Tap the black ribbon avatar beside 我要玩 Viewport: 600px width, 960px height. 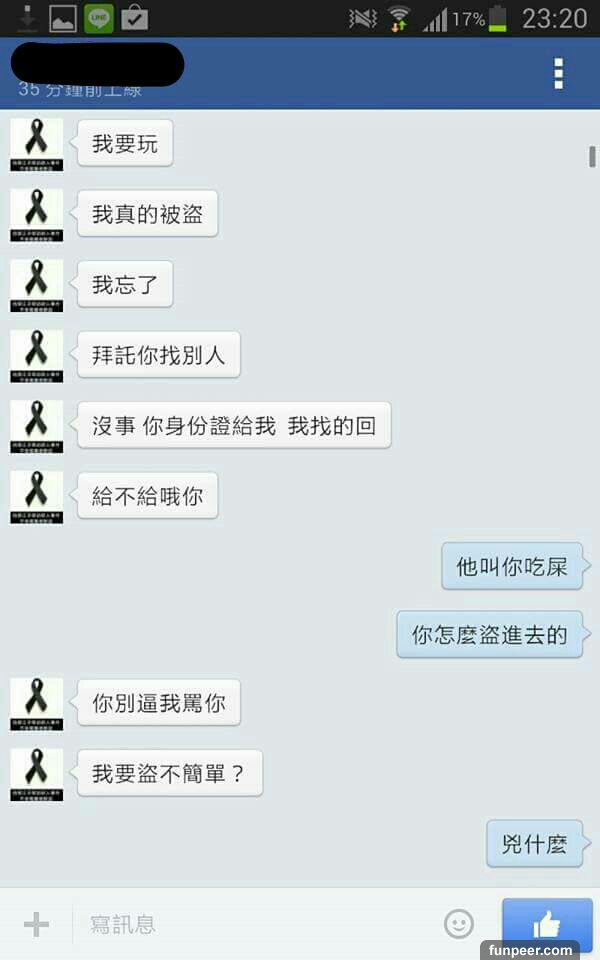coord(36,144)
